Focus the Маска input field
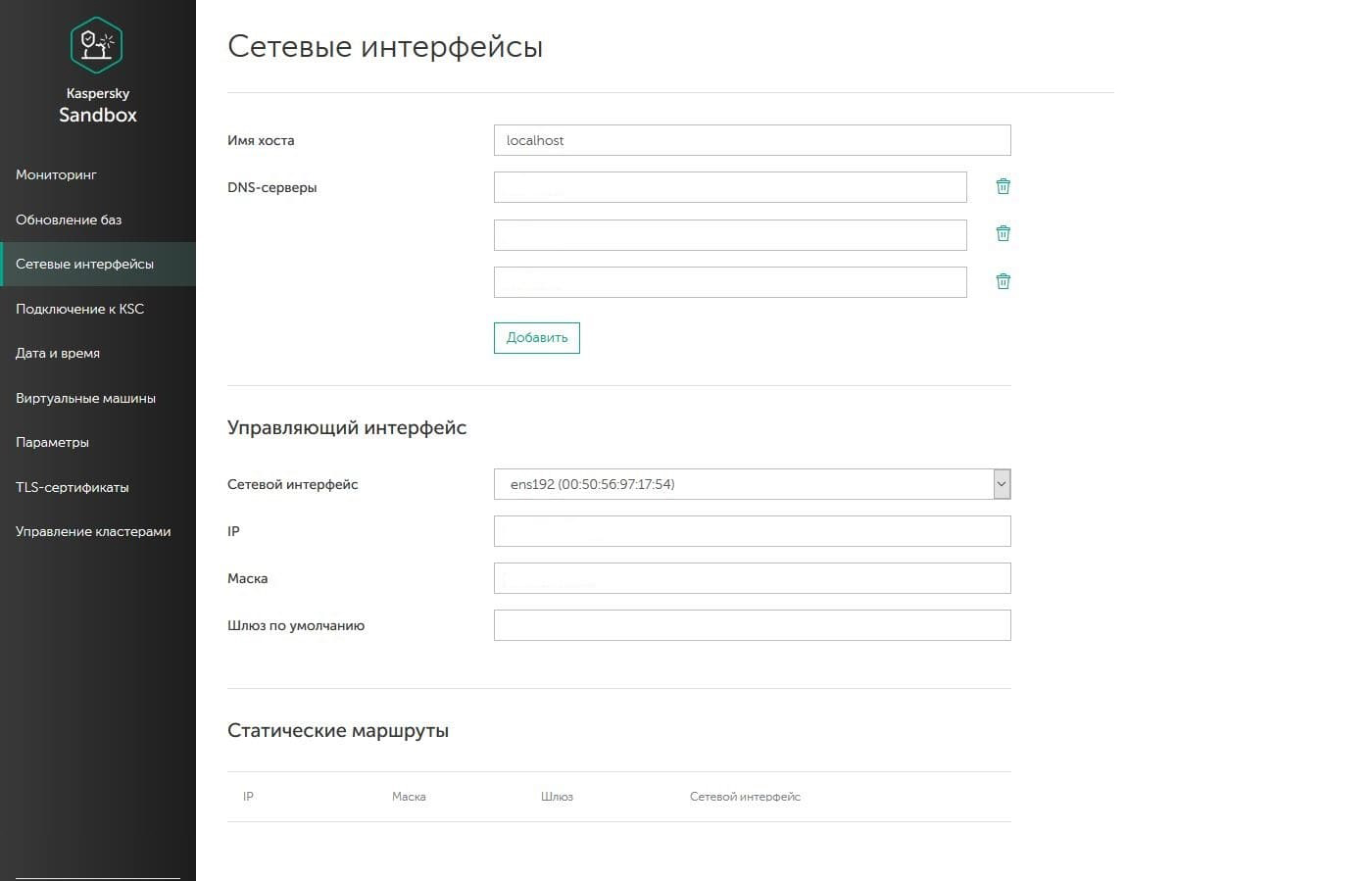Viewport: 1372px width, 881px height. click(x=752, y=578)
